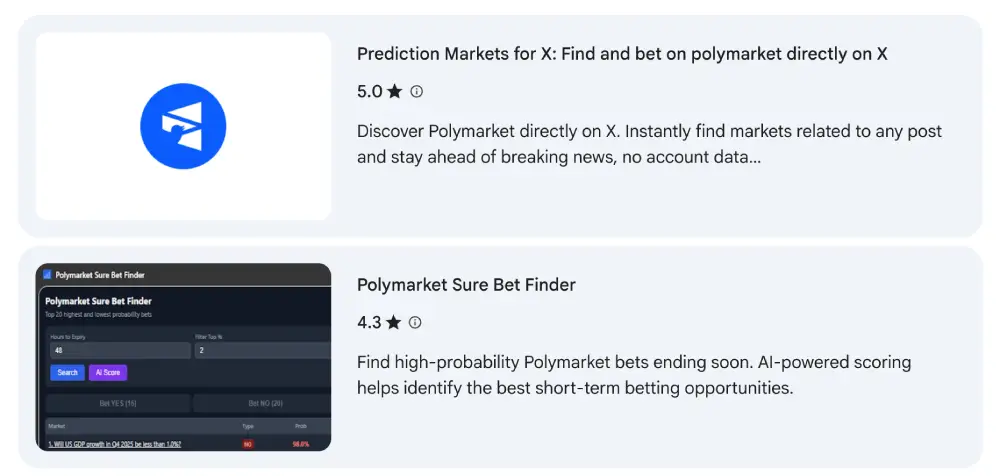Viewport: 1000px width, 476px height.
Task: Open rating info icon beside 5.0 score
Action: tap(416, 92)
